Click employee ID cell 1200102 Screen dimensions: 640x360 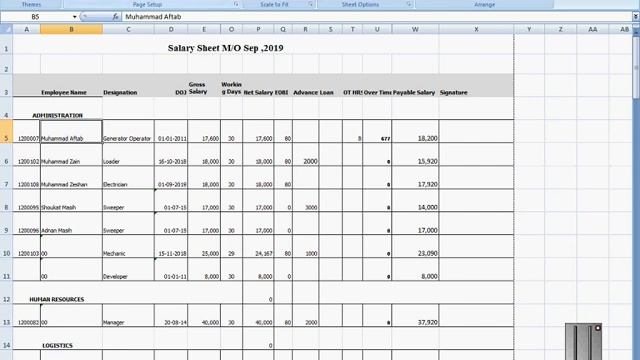(27, 155)
